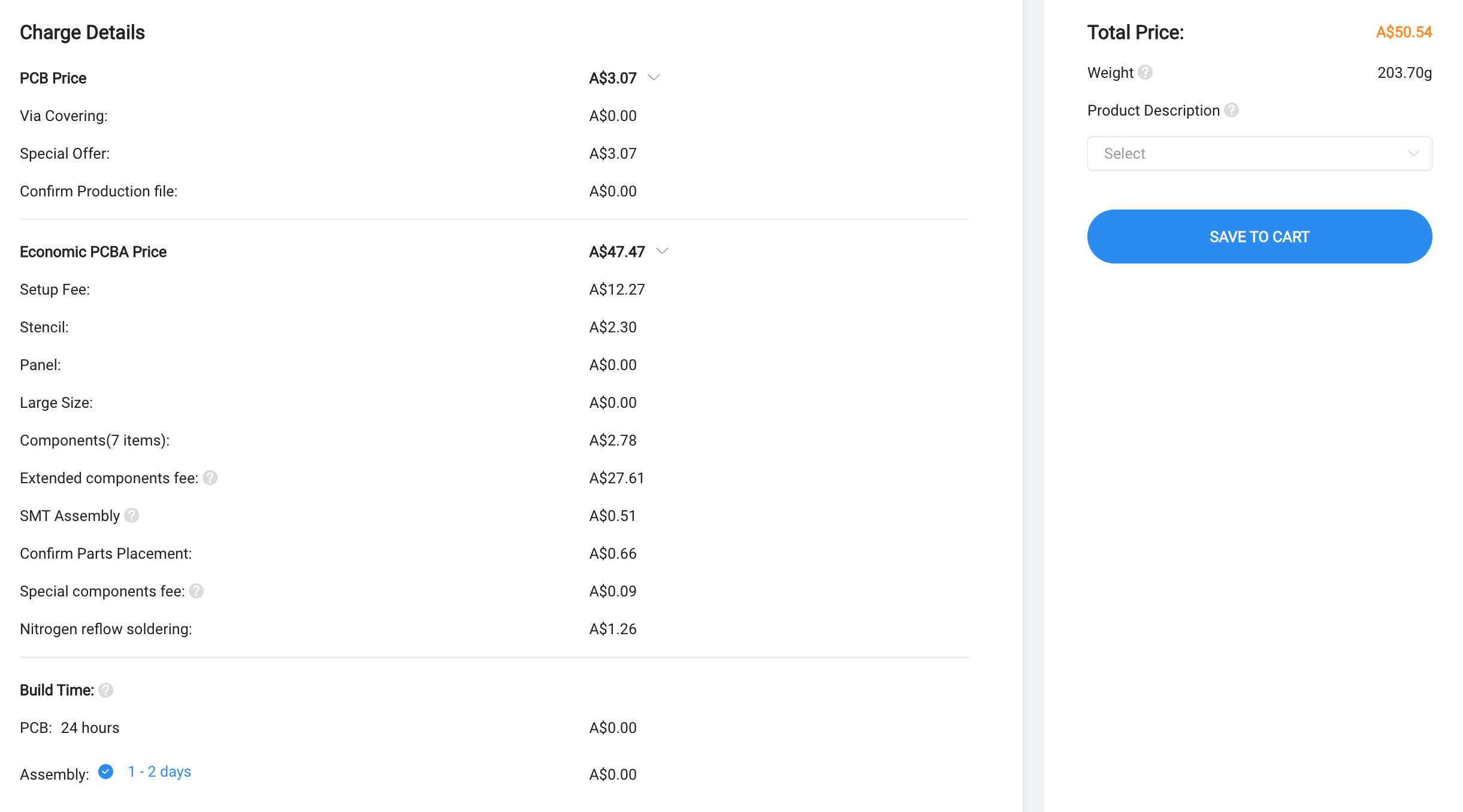
Task: Click the Components(7 items) label
Action: 95,441
